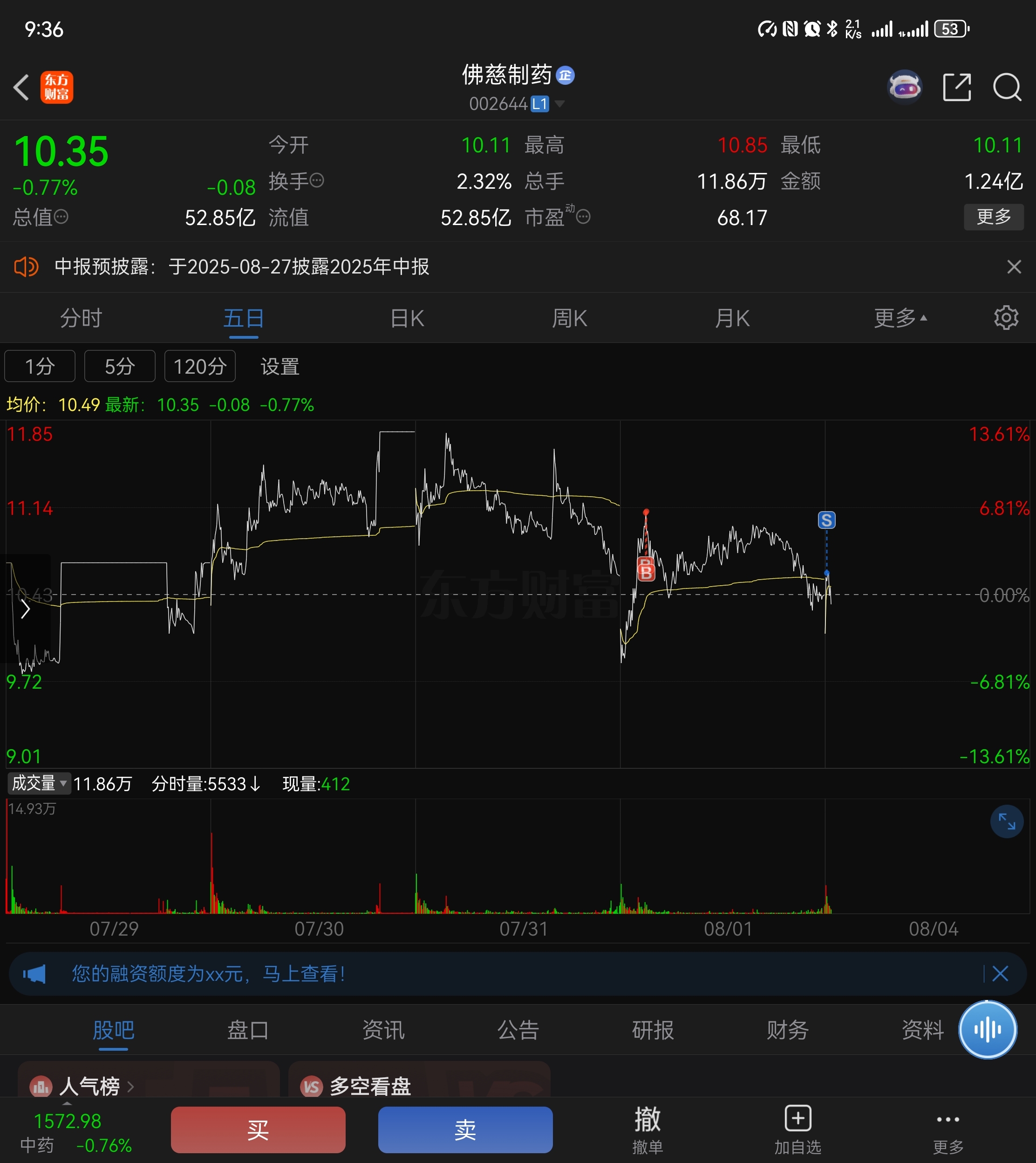Viewport: 1036px width, 1163px height.
Task: Open the 财务 tab
Action: coord(787,1030)
